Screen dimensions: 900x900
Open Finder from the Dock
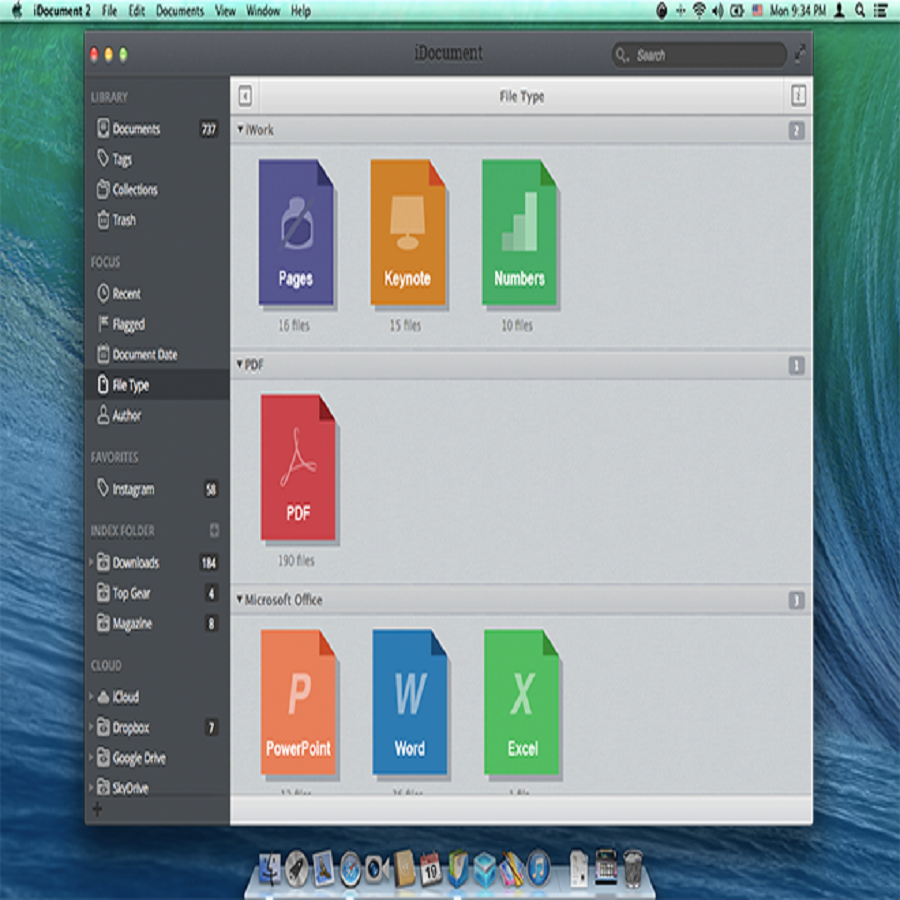270,869
